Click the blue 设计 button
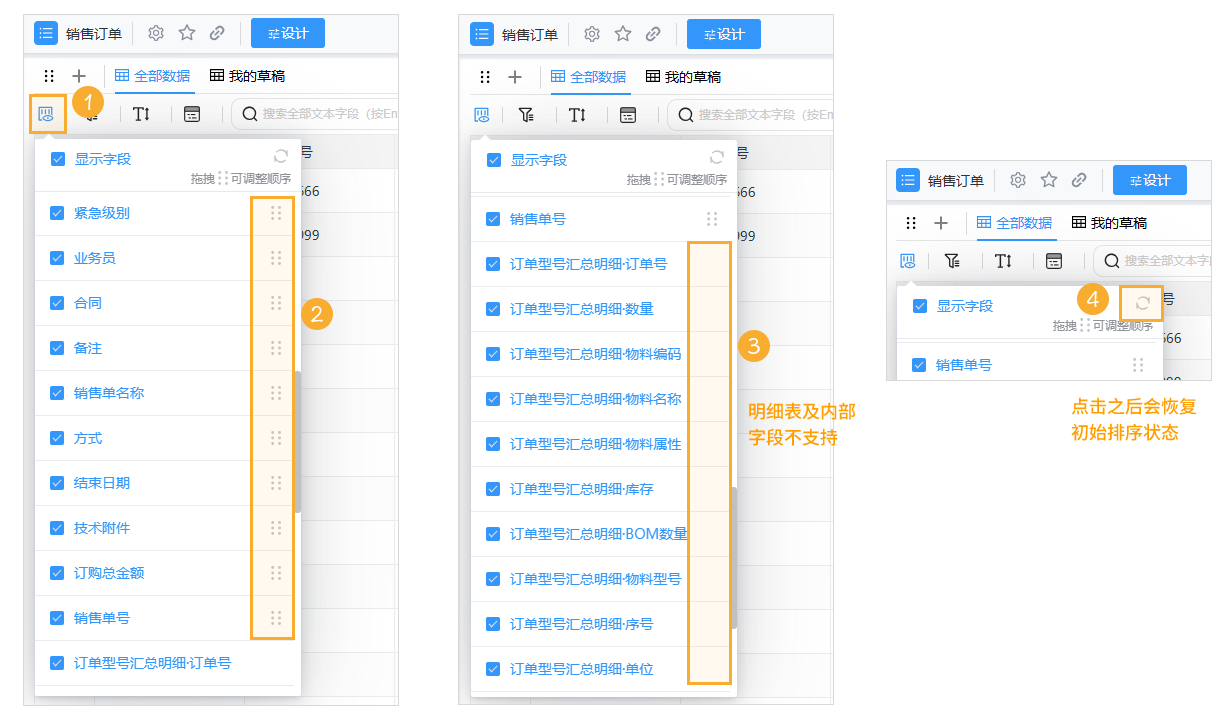The width and height of the screenshot is (1225, 722). tap(287, 32)
